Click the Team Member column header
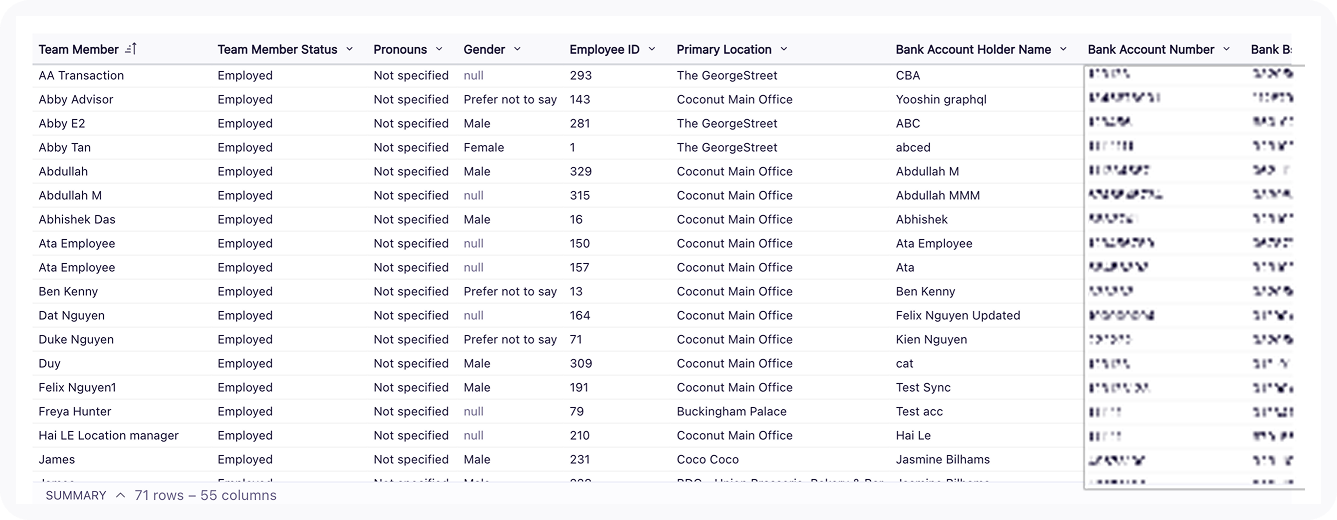This screenshot has width=1337, height=520. 78,49
